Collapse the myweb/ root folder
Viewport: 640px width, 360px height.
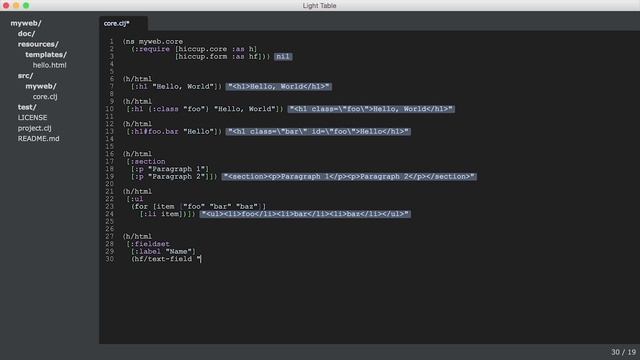coord(26,23)
